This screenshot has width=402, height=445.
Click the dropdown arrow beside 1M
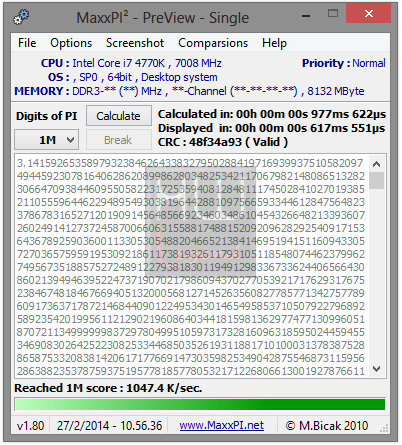tap(70, 140)
